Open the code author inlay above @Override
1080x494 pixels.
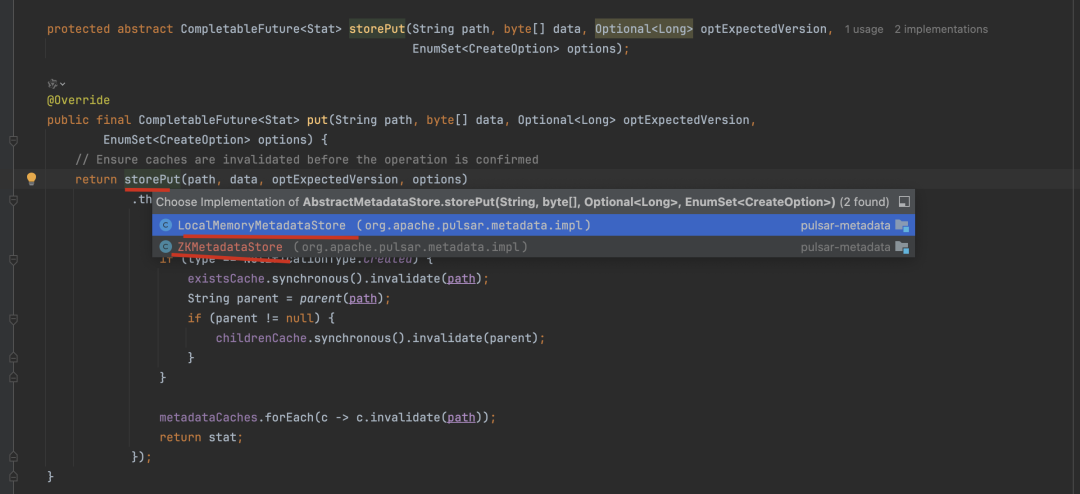56,83
